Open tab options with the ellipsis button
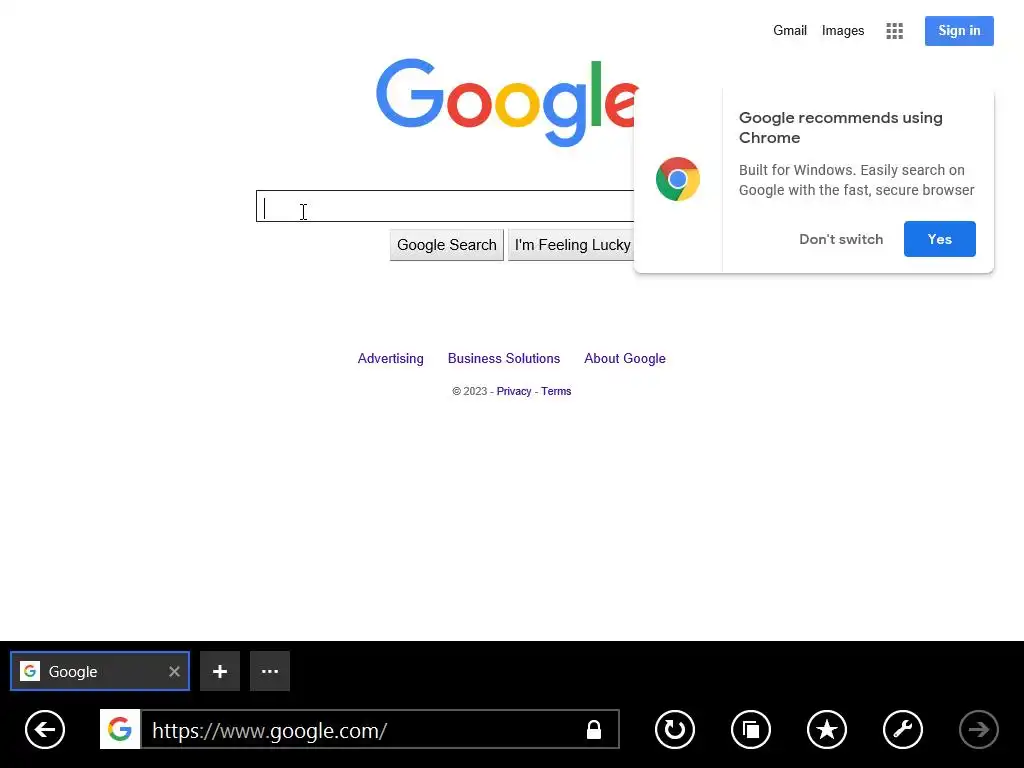This screenshot has width=1024, height=768. click(x=270, y=671)
